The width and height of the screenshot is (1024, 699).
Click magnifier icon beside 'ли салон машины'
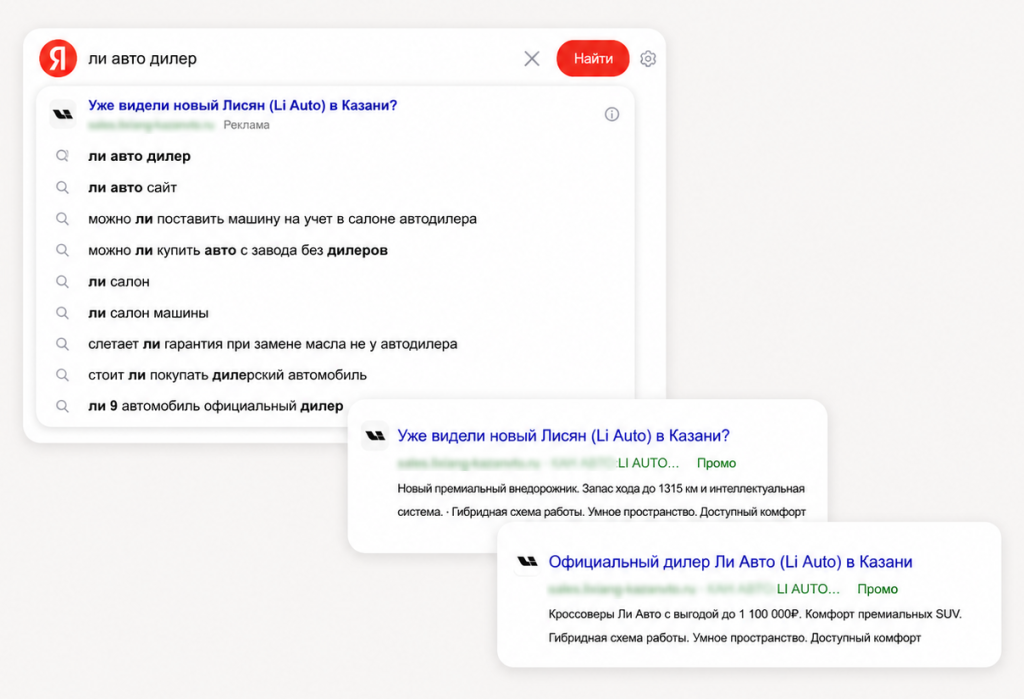click(x=62, y=313)
